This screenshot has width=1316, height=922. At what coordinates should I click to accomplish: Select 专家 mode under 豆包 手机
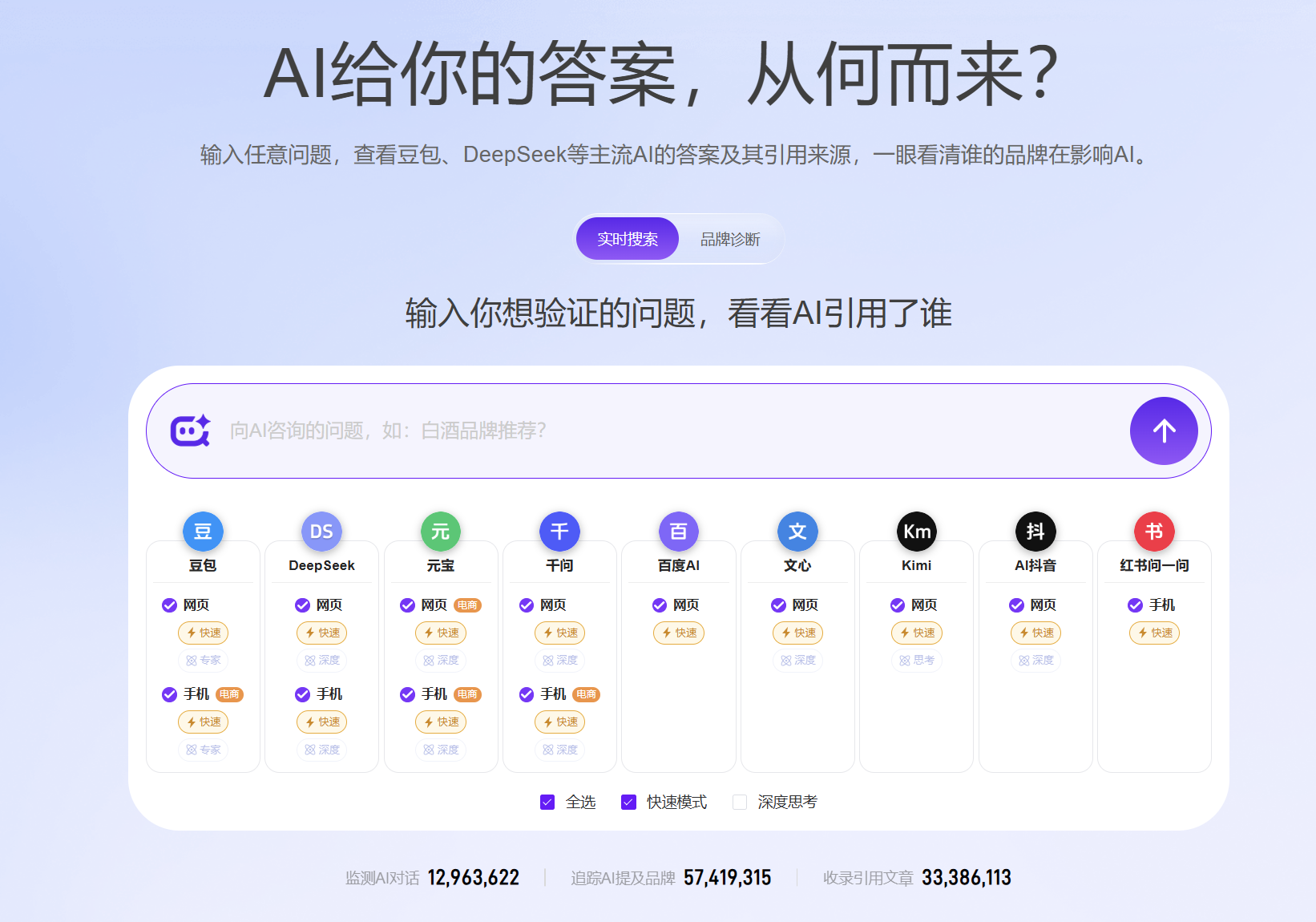click(203, 750)
